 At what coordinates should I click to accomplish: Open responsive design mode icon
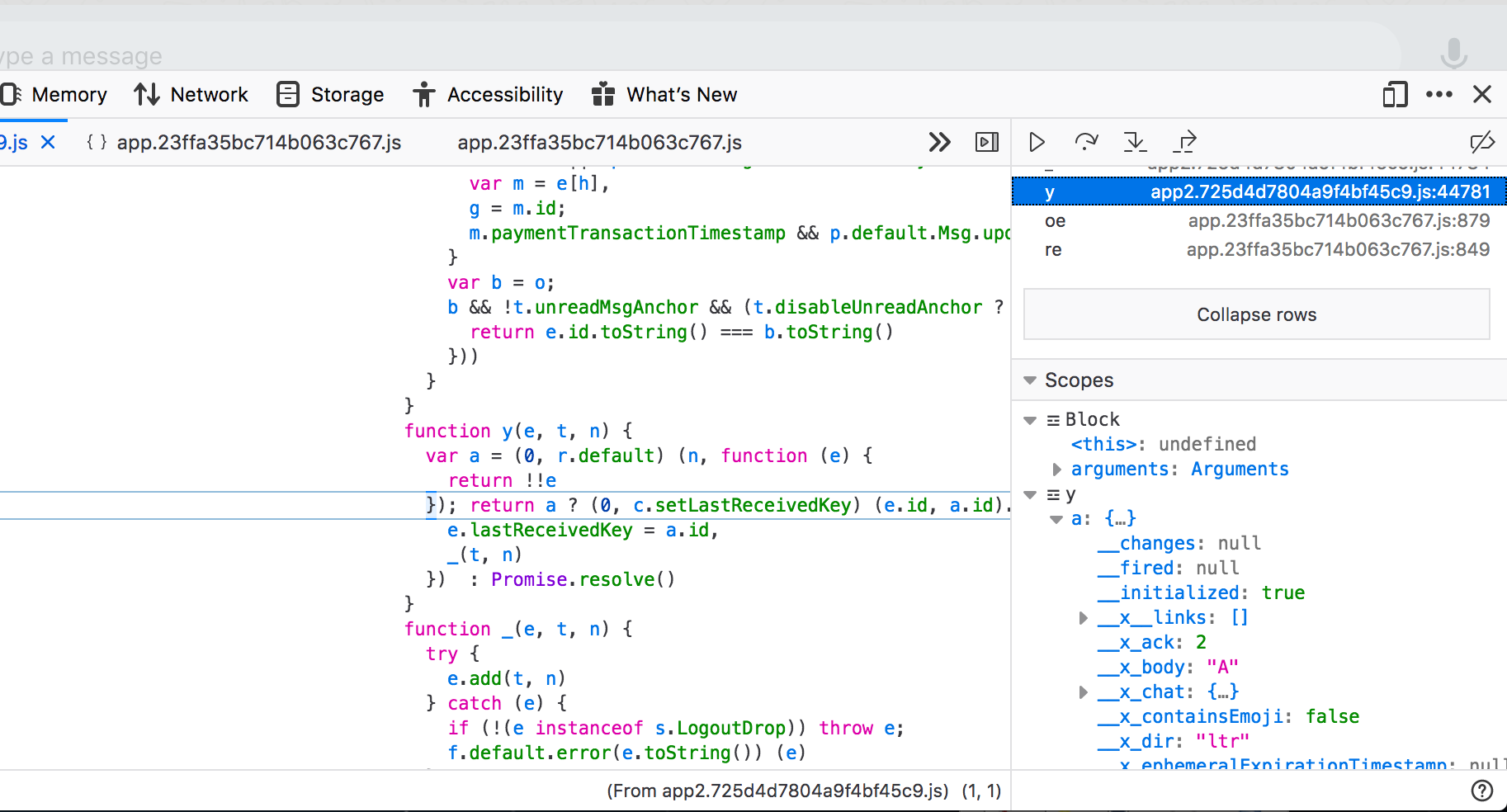(1395, 95)
